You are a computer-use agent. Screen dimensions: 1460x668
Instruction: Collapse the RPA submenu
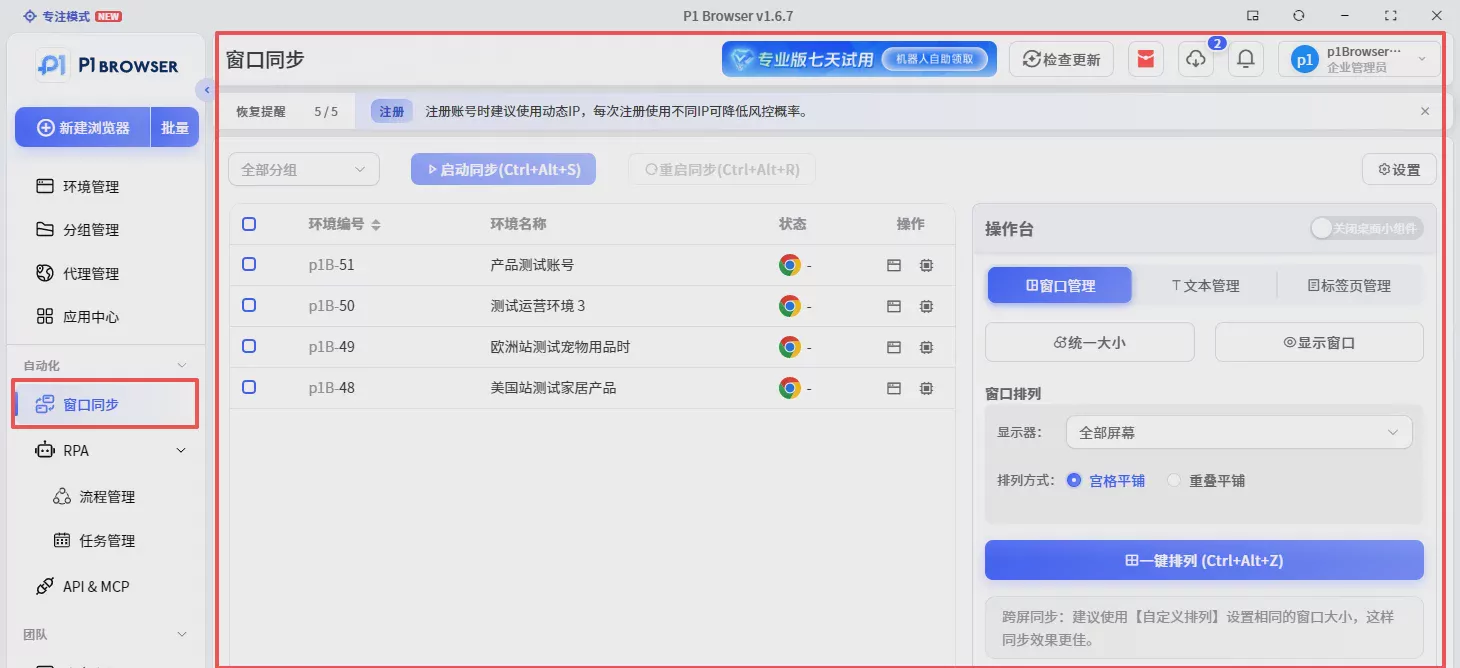(x=181, y=450)
